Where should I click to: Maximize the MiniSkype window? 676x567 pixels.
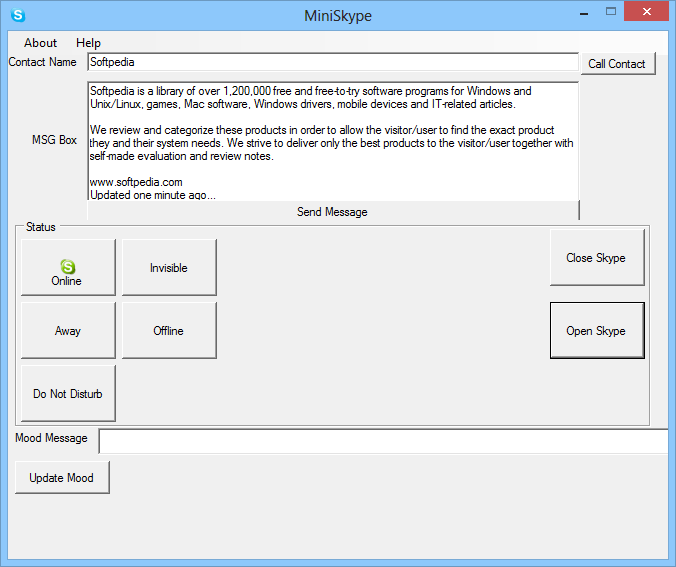[x=611, y=12]
